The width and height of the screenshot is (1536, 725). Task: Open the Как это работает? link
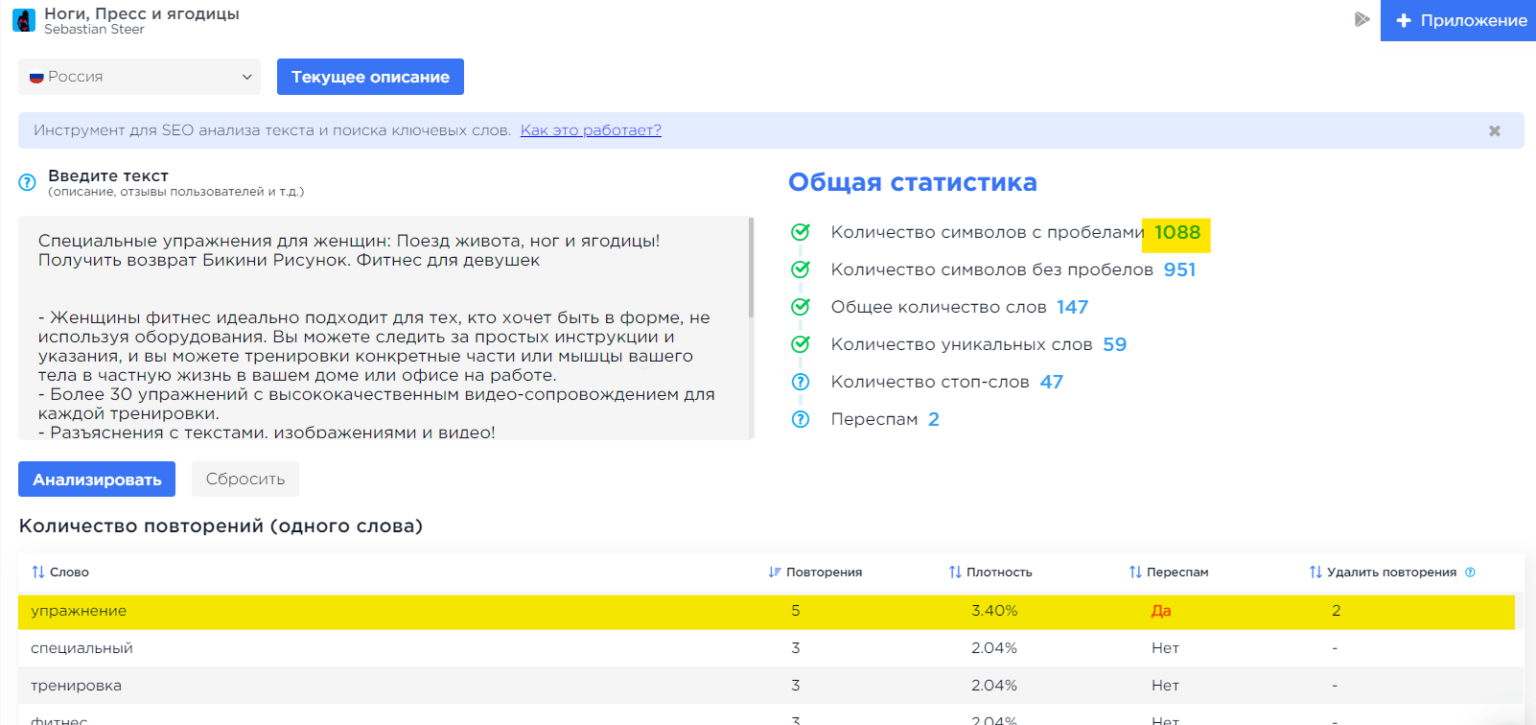click(x=590, y=129)
